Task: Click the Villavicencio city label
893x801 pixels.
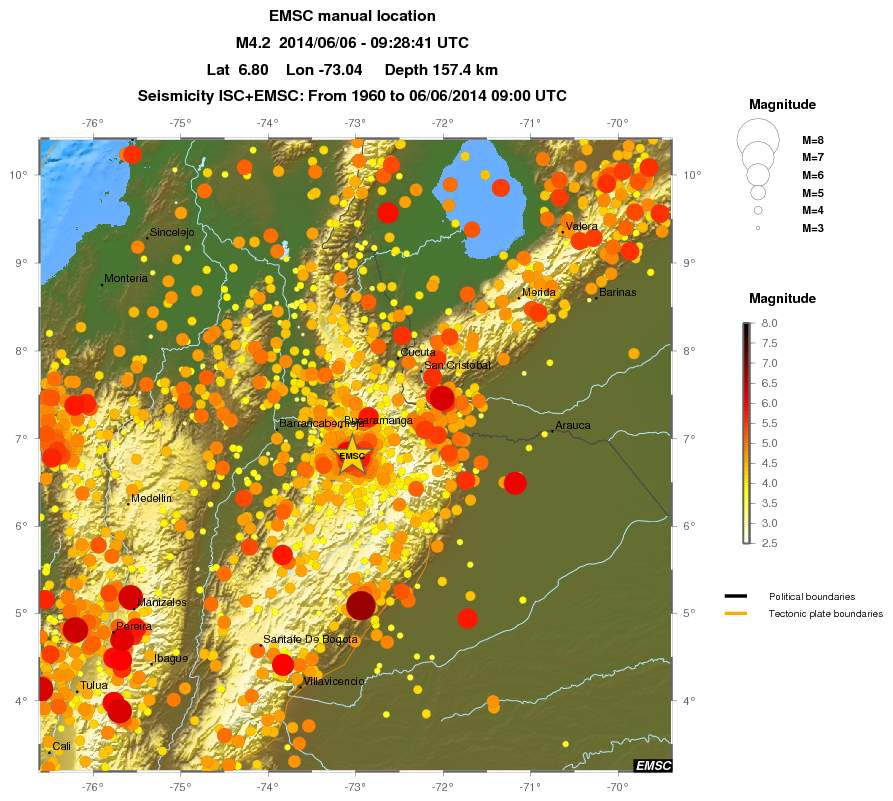Action: pos(334,681)
